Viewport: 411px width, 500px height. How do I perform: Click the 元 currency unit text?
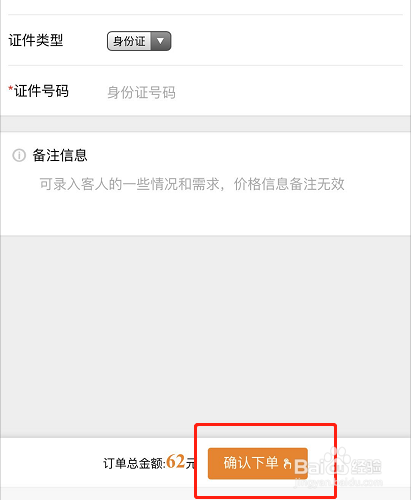[190, 464]
